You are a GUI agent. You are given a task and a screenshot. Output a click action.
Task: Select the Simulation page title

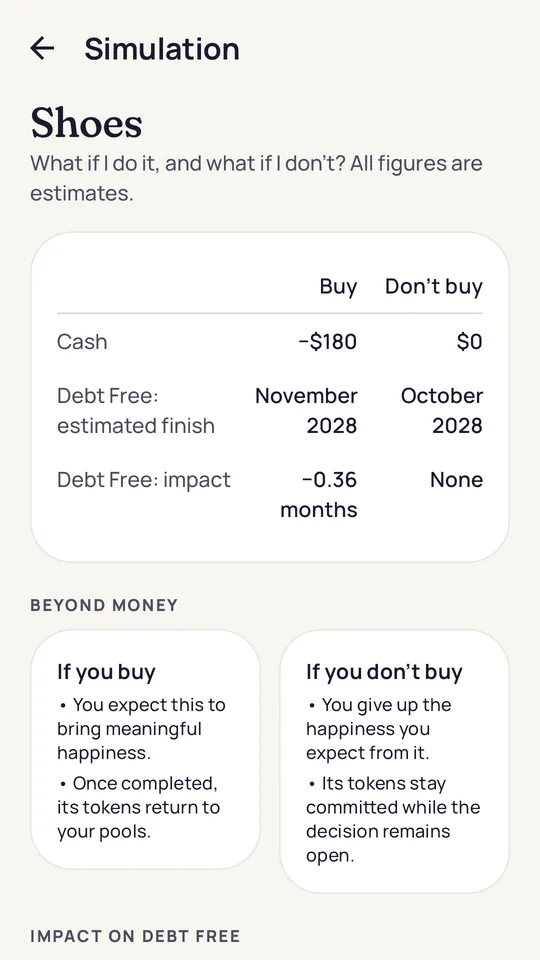162,48
